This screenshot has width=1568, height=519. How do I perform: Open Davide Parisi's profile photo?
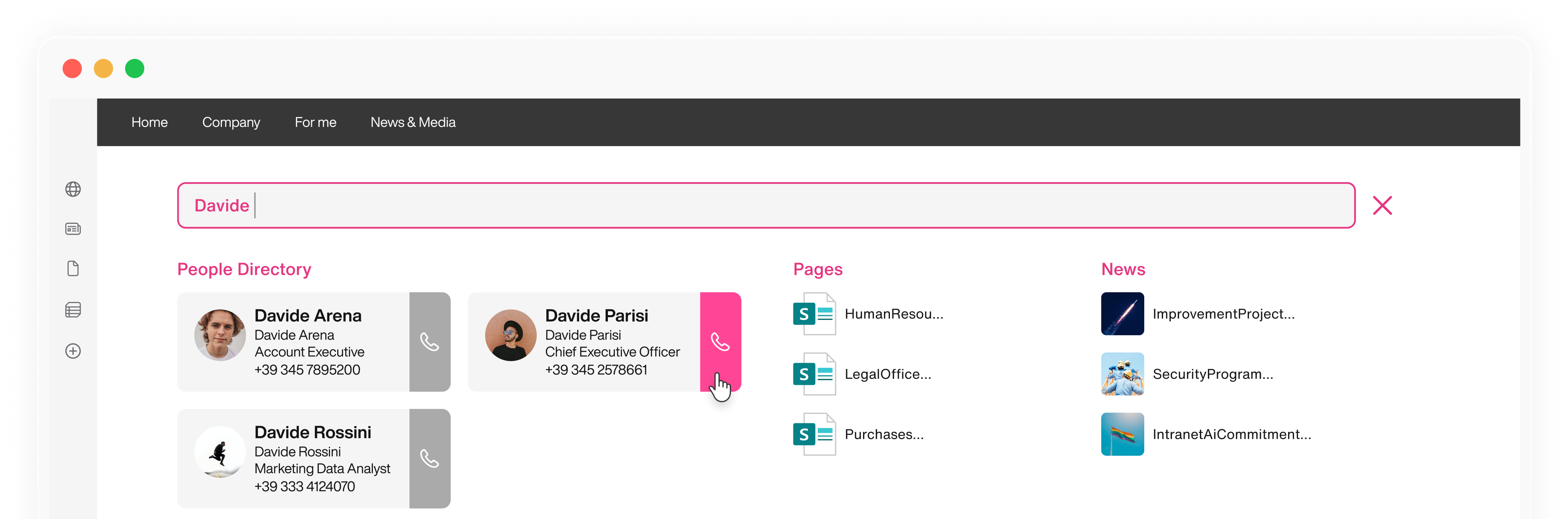pos(511,335)
